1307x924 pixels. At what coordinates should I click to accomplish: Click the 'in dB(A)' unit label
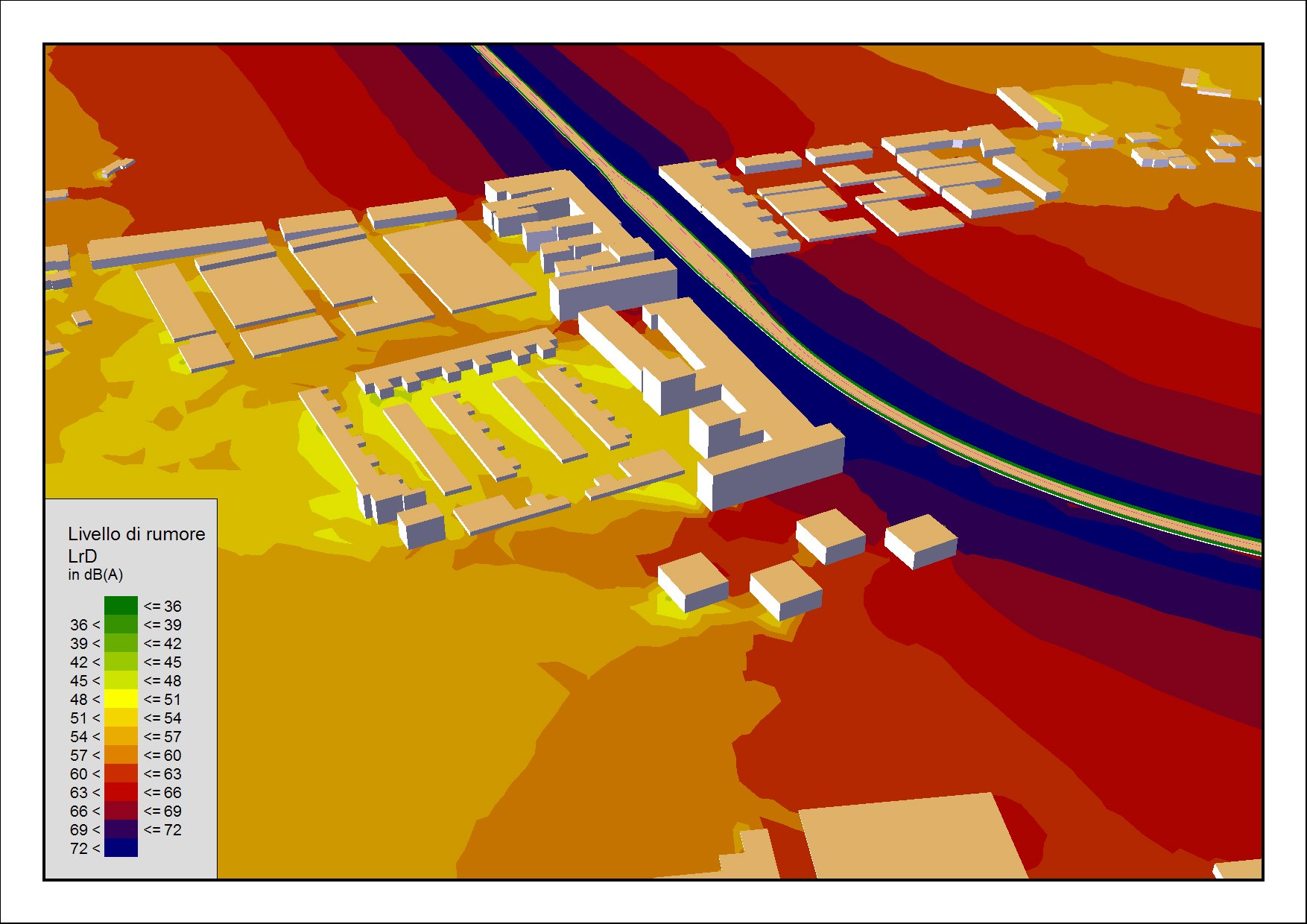click(95, 575)
